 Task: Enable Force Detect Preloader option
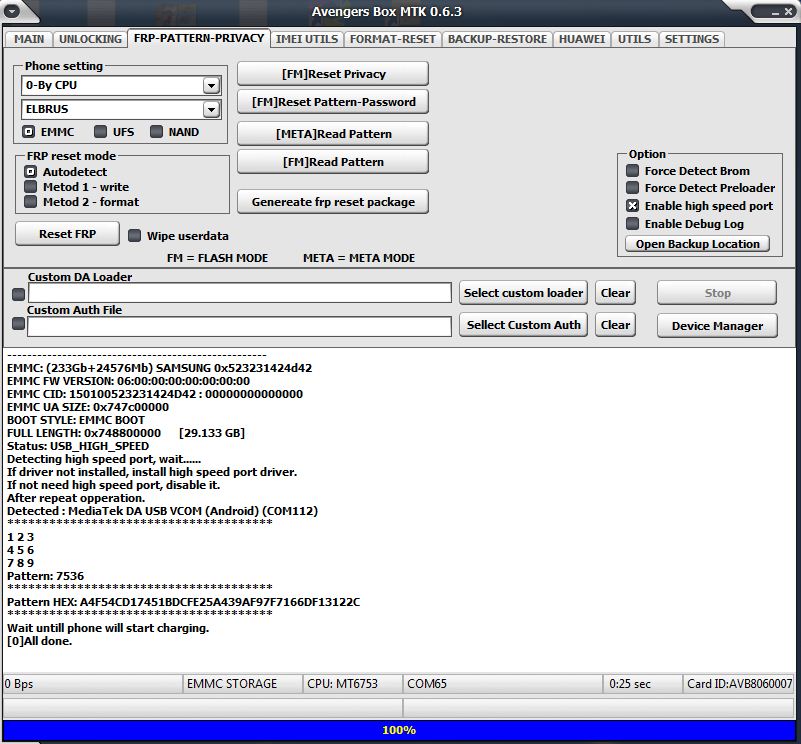632,188
